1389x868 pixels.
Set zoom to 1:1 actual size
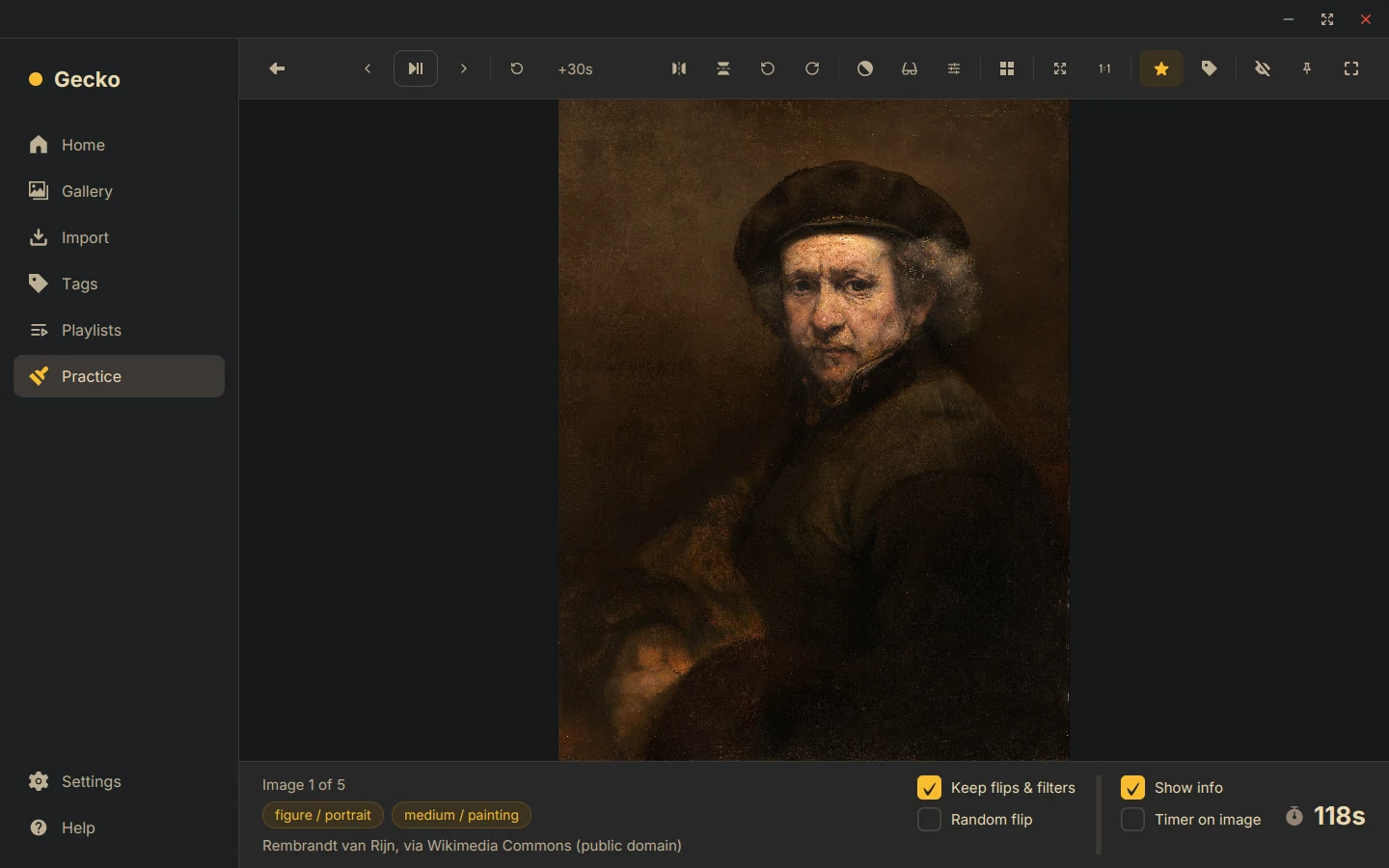click(x=1104, y=68)
